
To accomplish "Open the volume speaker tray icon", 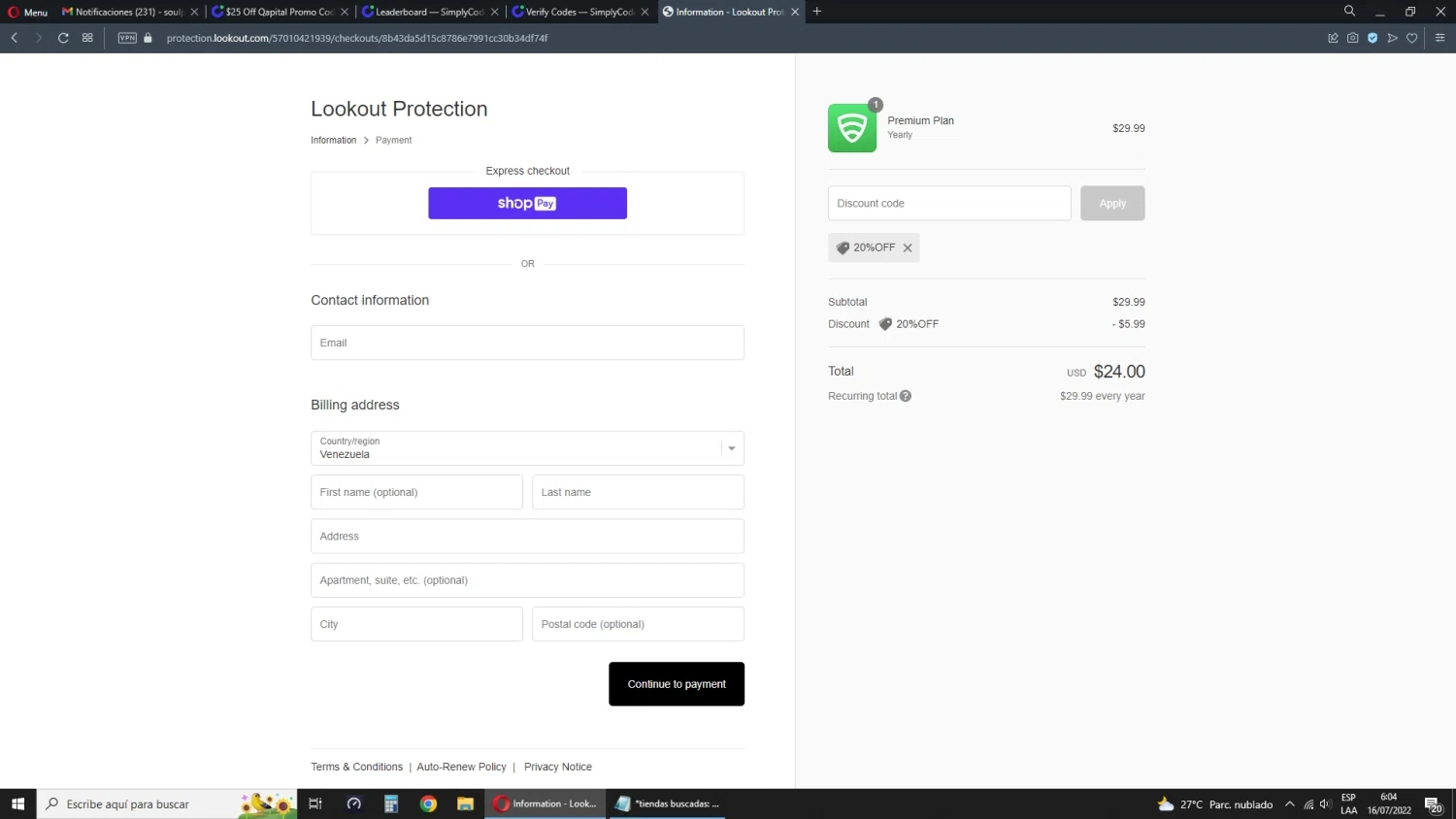I will pyautogui.click(x=1325, y=804).
